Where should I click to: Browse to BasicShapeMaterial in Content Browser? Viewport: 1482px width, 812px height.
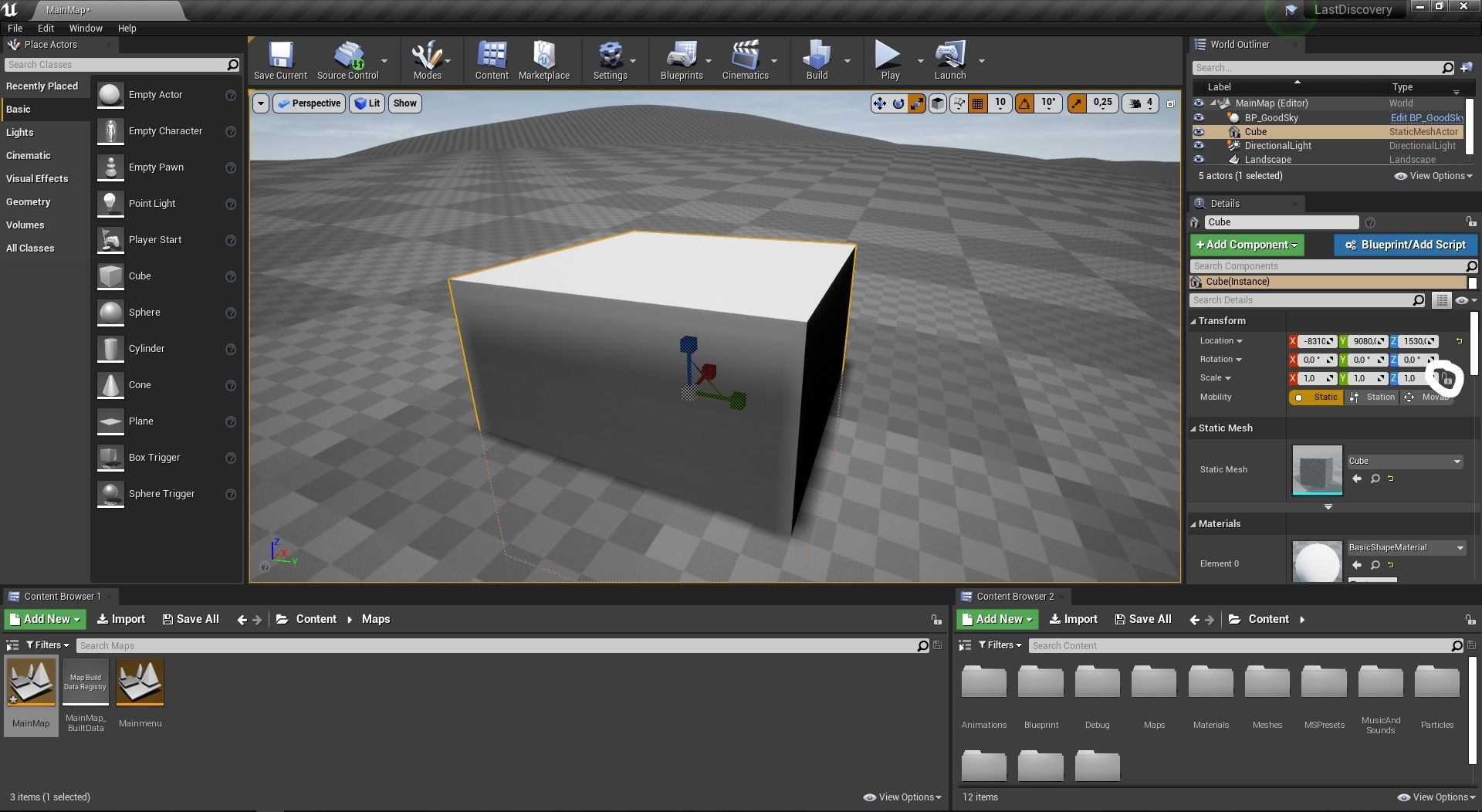click(x=1375, y=566)
